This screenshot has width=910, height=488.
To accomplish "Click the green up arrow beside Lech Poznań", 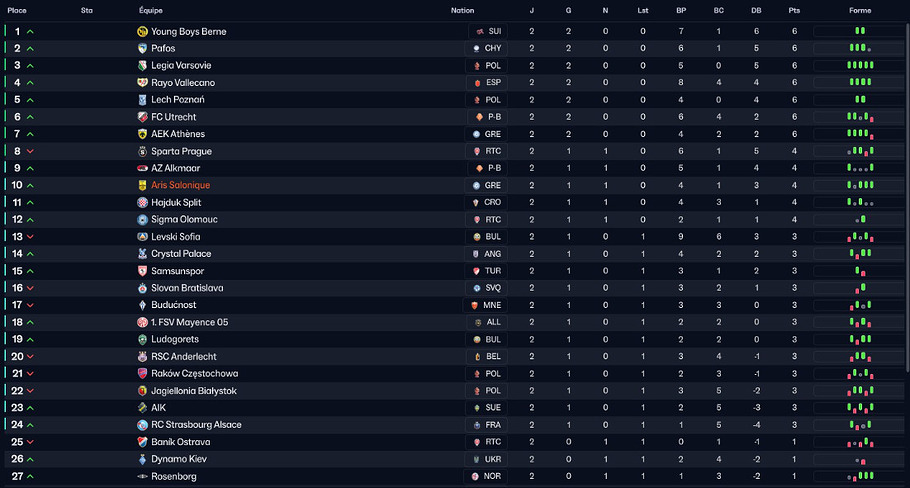I will [30, 100].
